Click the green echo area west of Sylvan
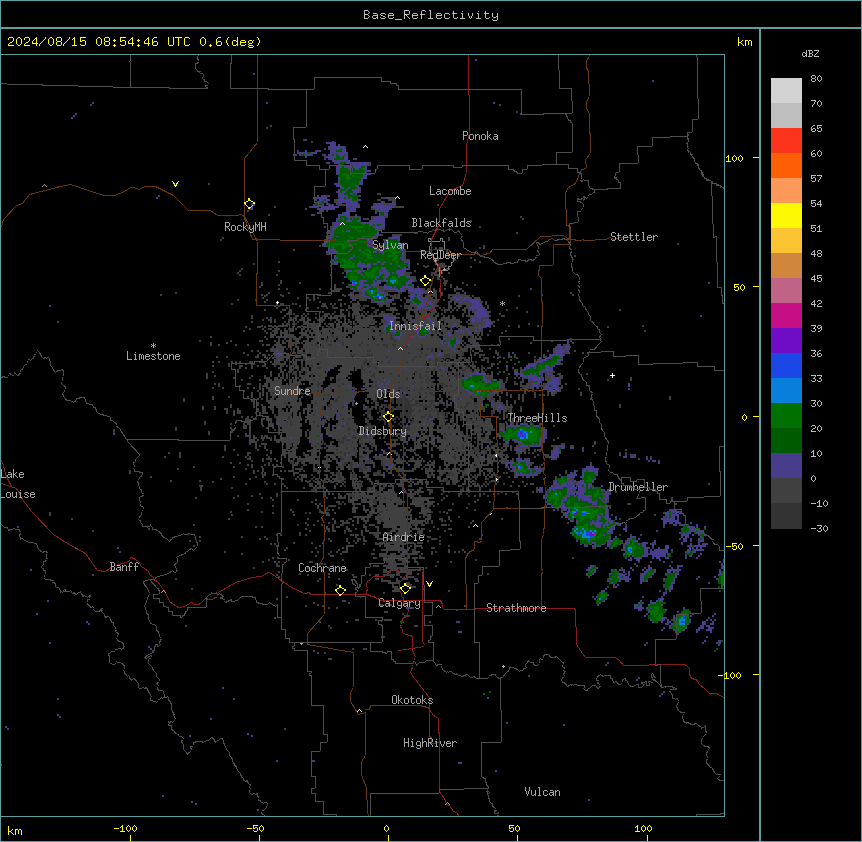This screenshot has height=842, width=862. 352,245
